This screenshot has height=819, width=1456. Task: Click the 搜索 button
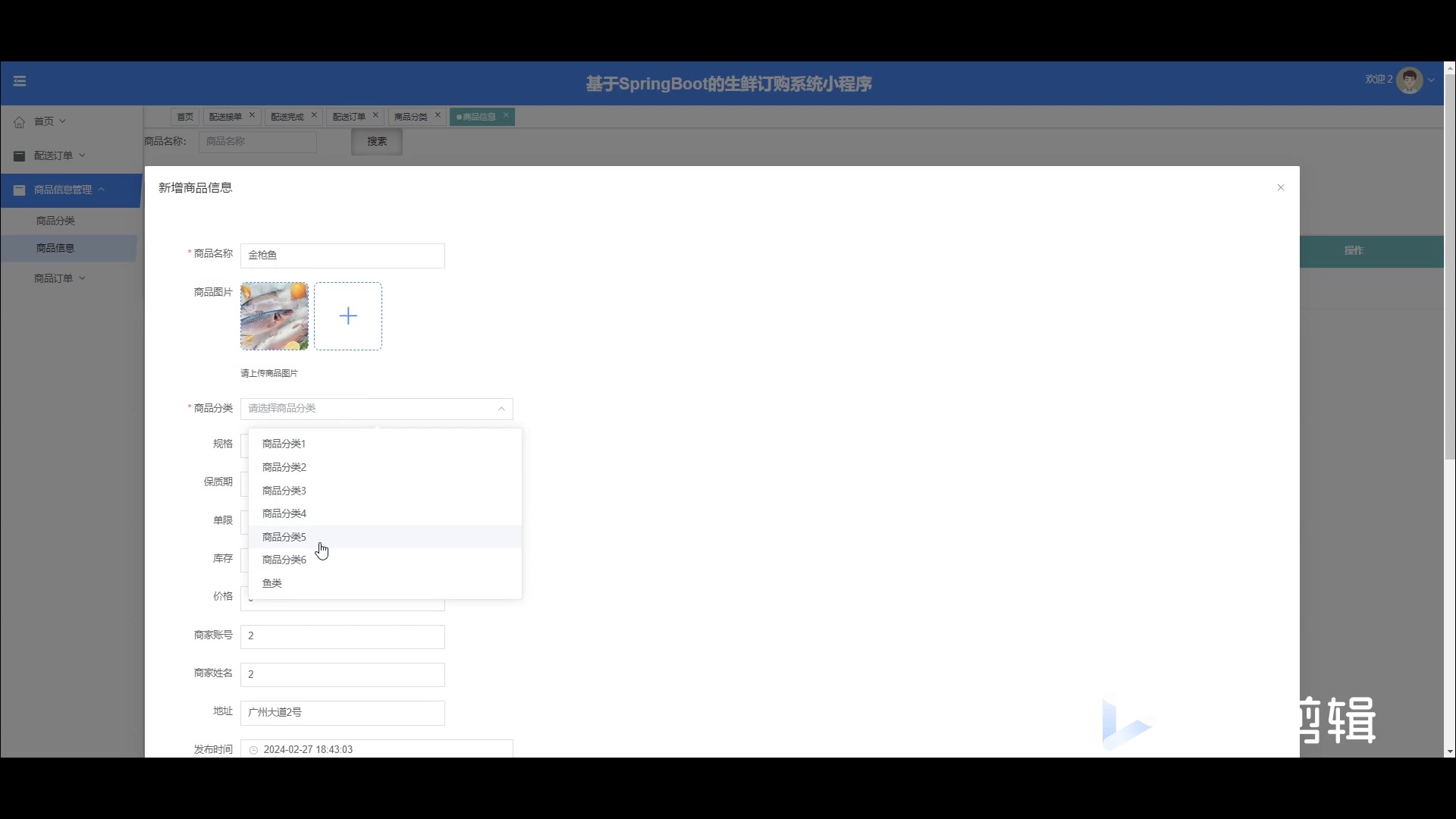(377, 142)
